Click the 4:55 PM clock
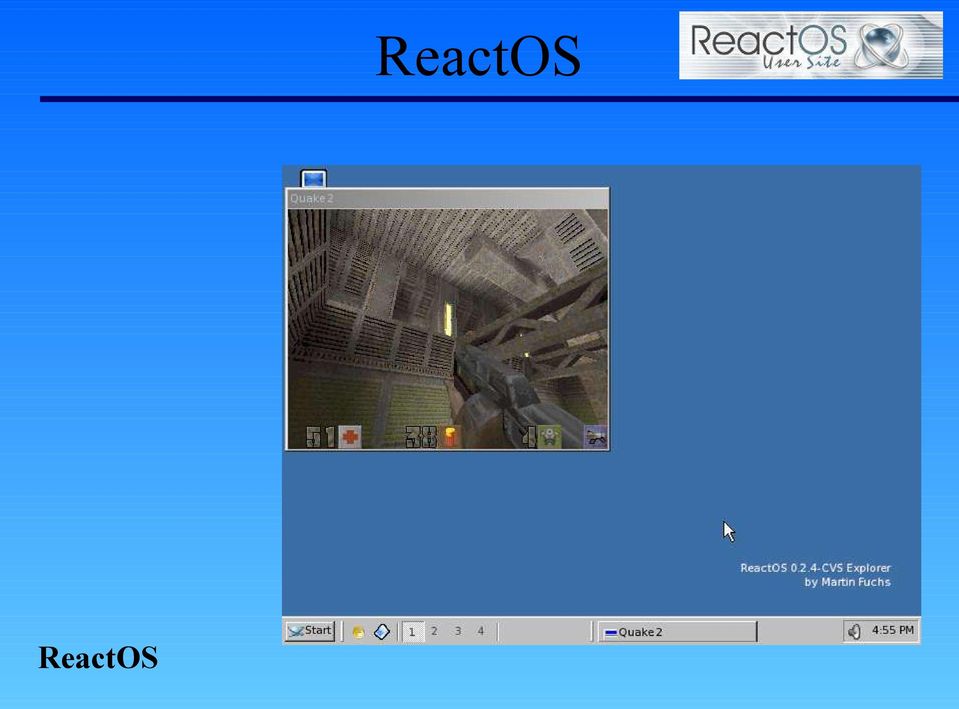Image resolution: width=959 pixels, height=709 pixels. 892,630
